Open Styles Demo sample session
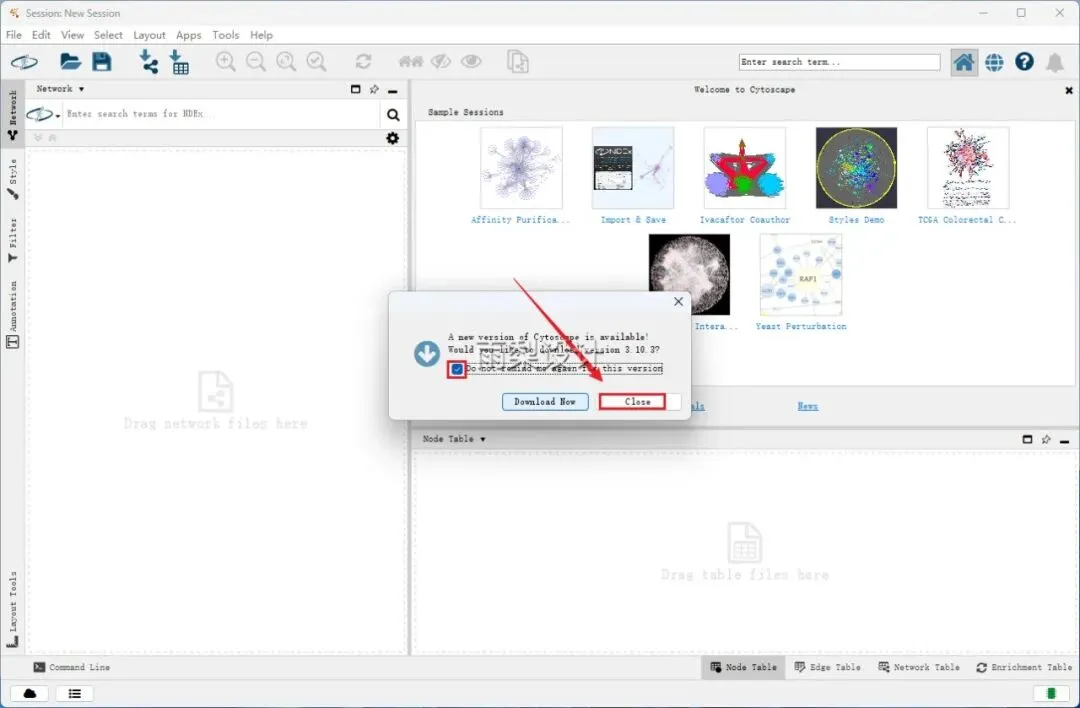 pos(856,176)
